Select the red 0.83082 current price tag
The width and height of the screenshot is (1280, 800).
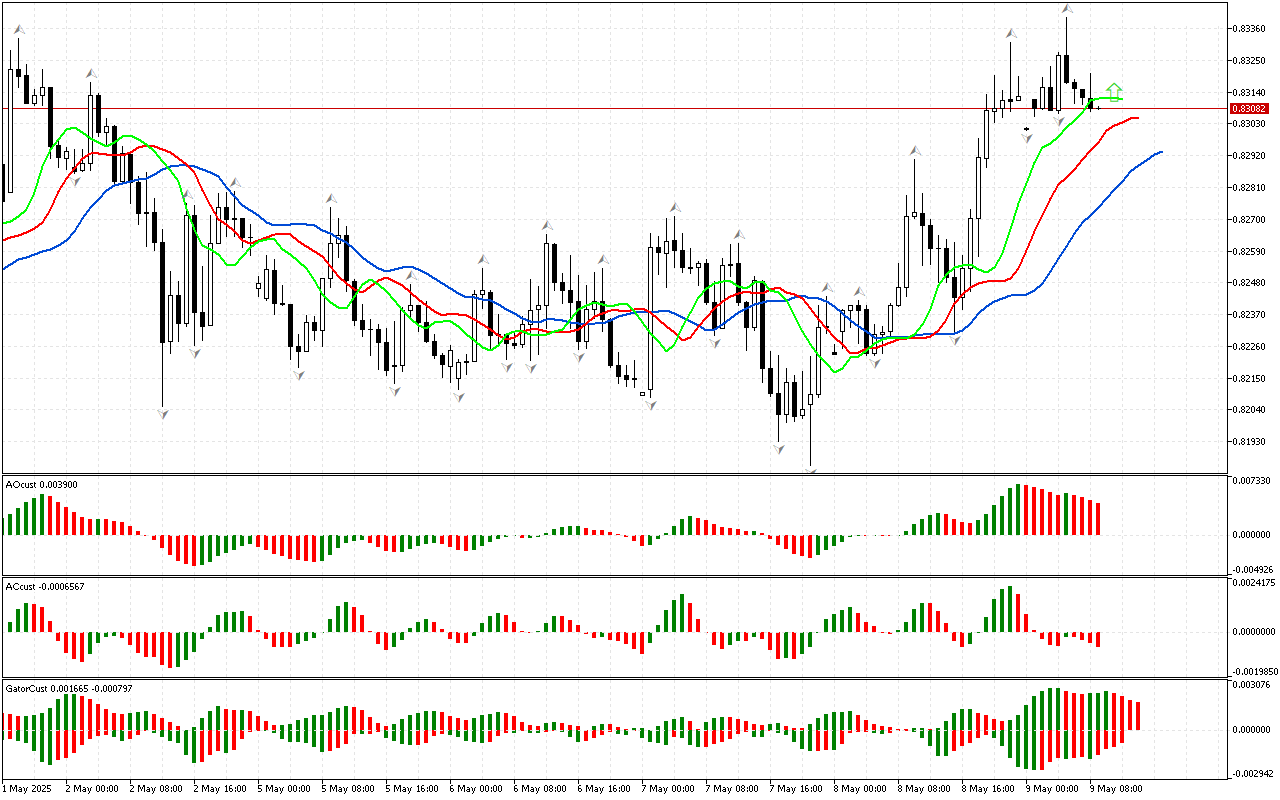point(1249,108)
